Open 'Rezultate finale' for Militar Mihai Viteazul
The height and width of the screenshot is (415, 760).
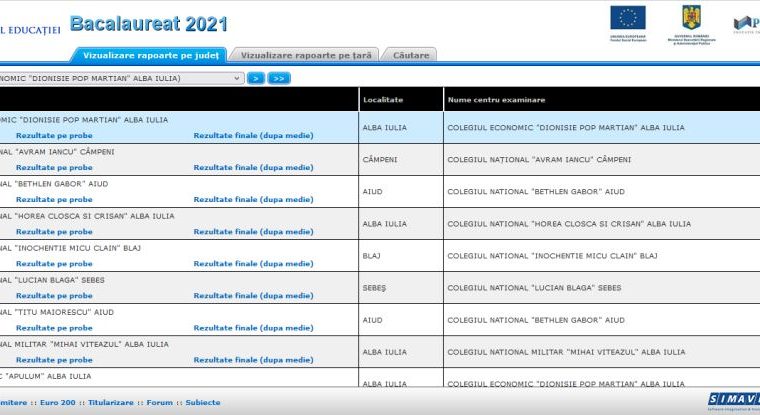pyautogui.click(x=253, y=360)
